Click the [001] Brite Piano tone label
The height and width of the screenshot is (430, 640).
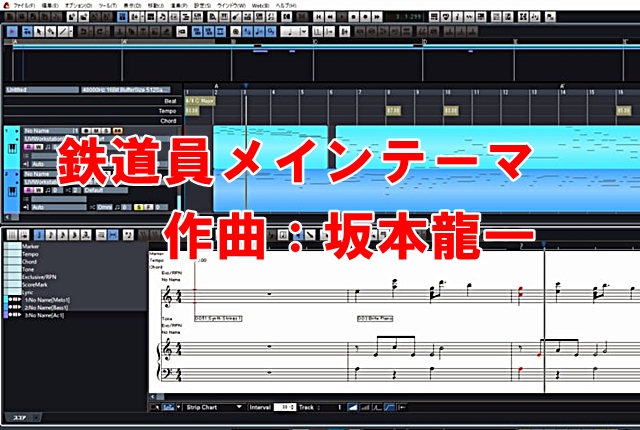(x=375, y=318)
